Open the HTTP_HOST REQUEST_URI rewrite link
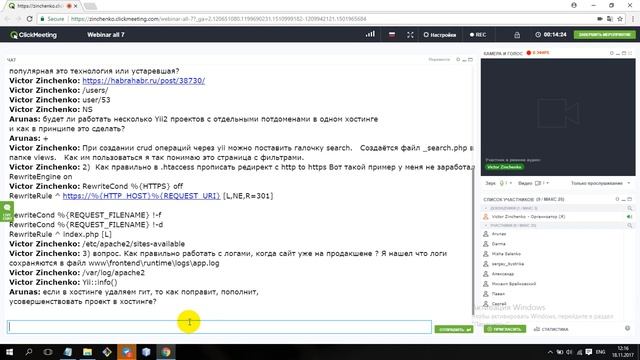Image resolution: width=640 pixels, height=360 pixels. (x=141, y=196)
